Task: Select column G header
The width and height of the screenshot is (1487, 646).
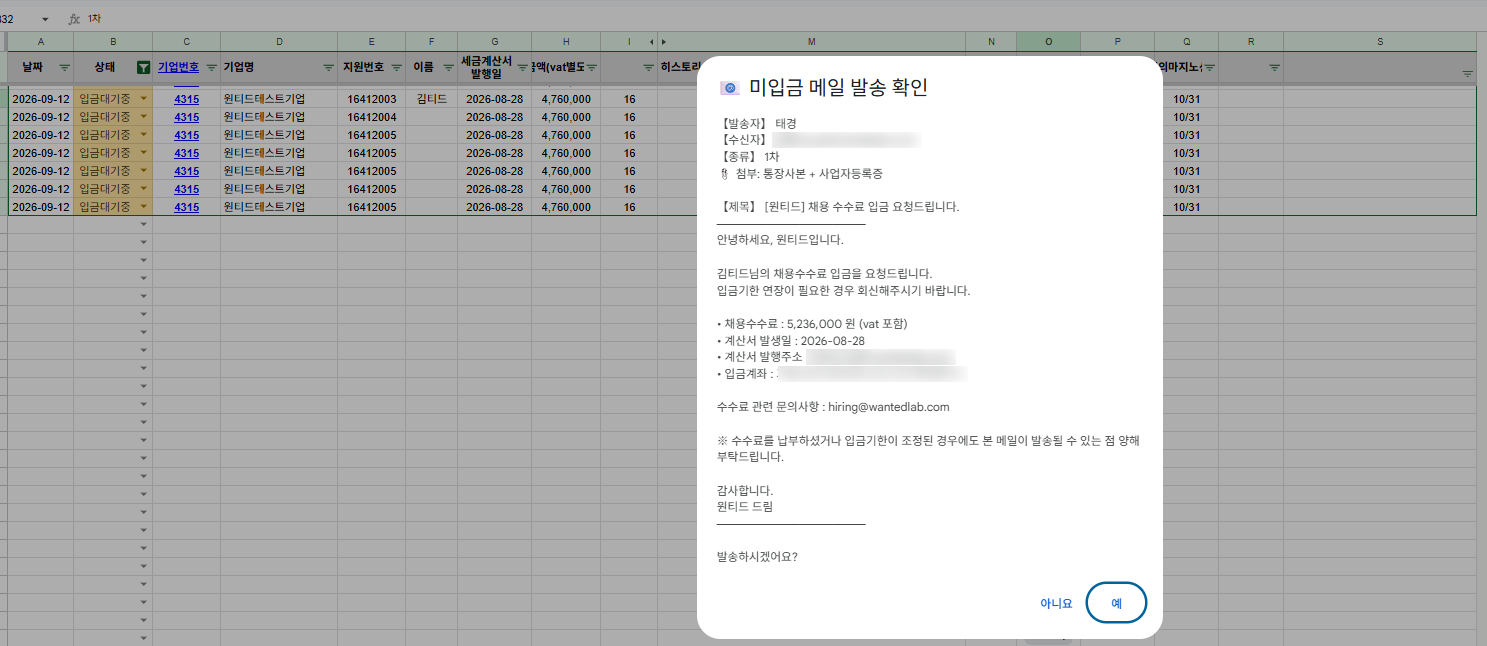Action: point(495,41)
